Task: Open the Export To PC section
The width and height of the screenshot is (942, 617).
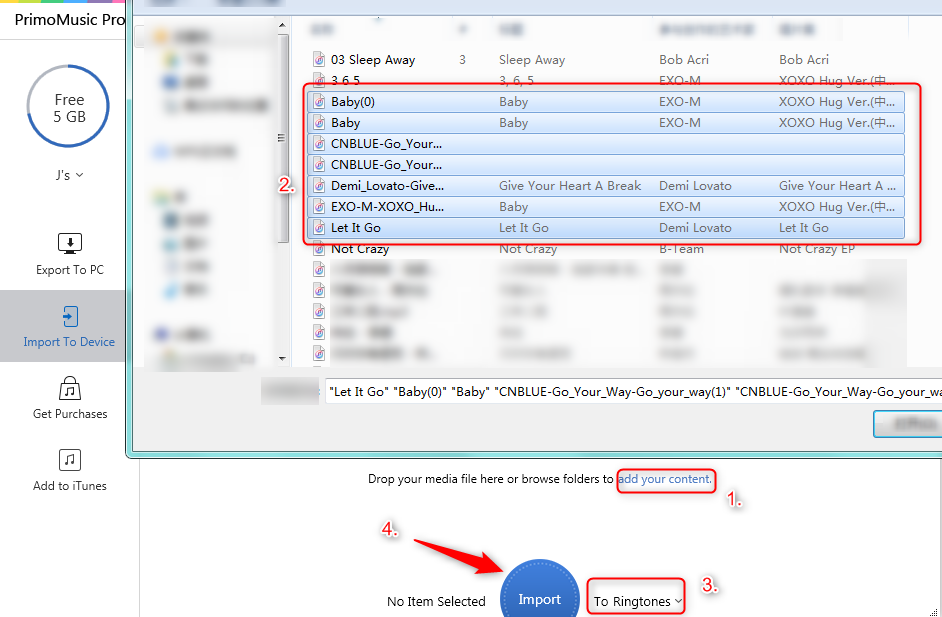Action: [70, 254]
